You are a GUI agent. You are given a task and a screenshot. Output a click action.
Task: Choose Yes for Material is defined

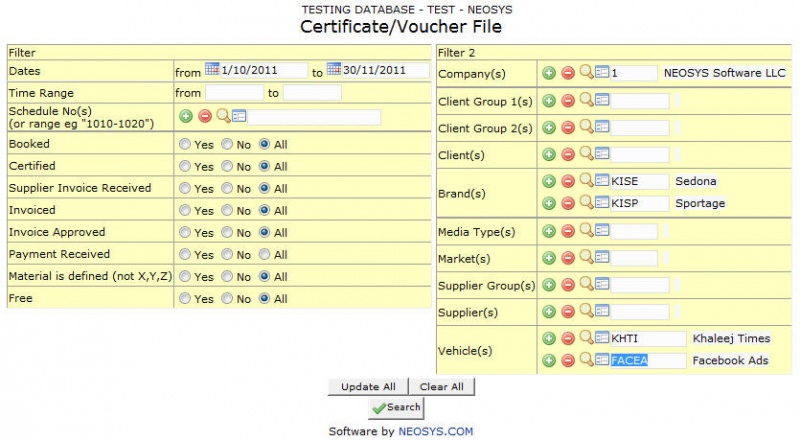point(185,277)
